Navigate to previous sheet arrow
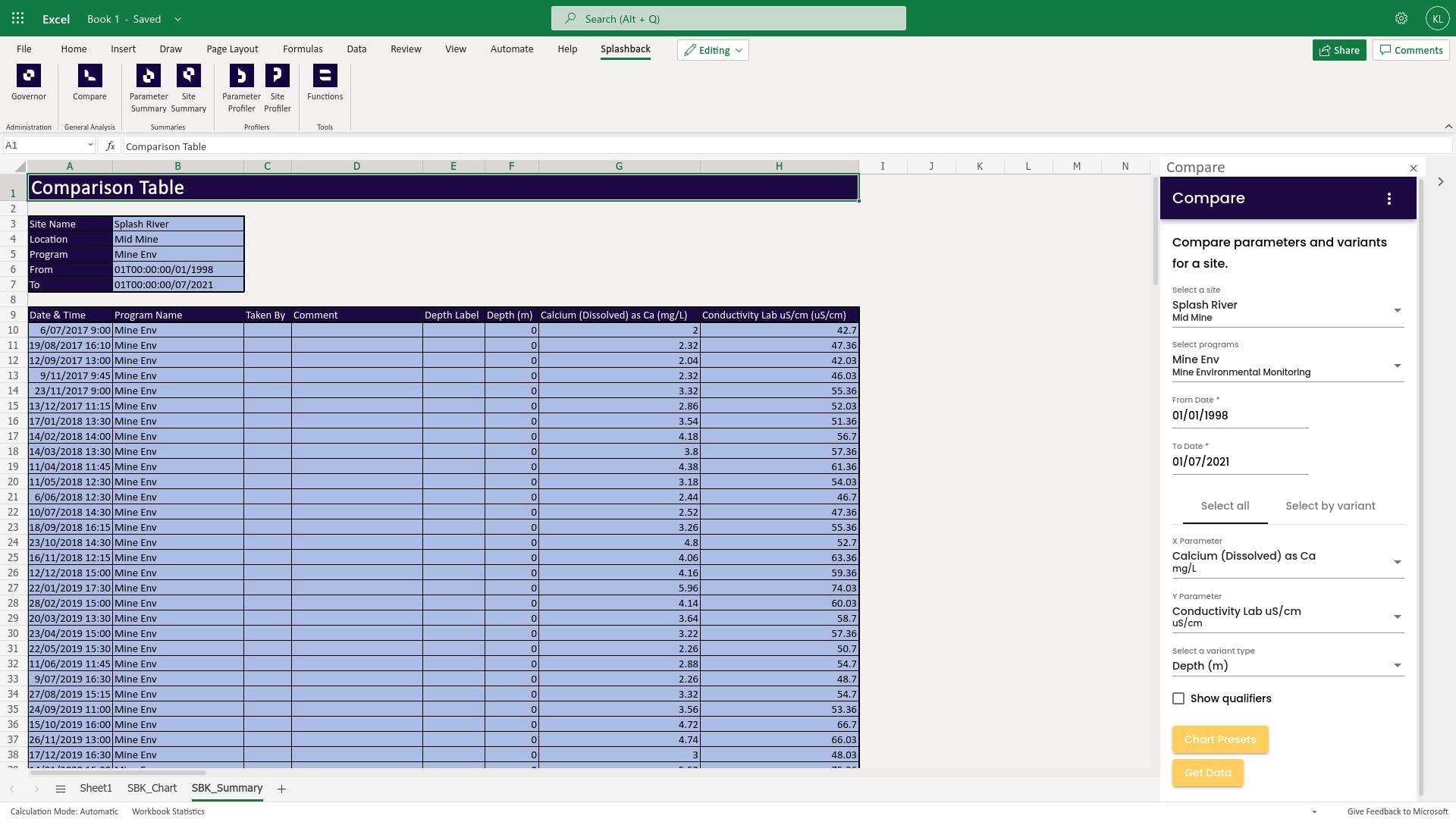The width and height of the screenshot is (1456, 819). [12, 789]
